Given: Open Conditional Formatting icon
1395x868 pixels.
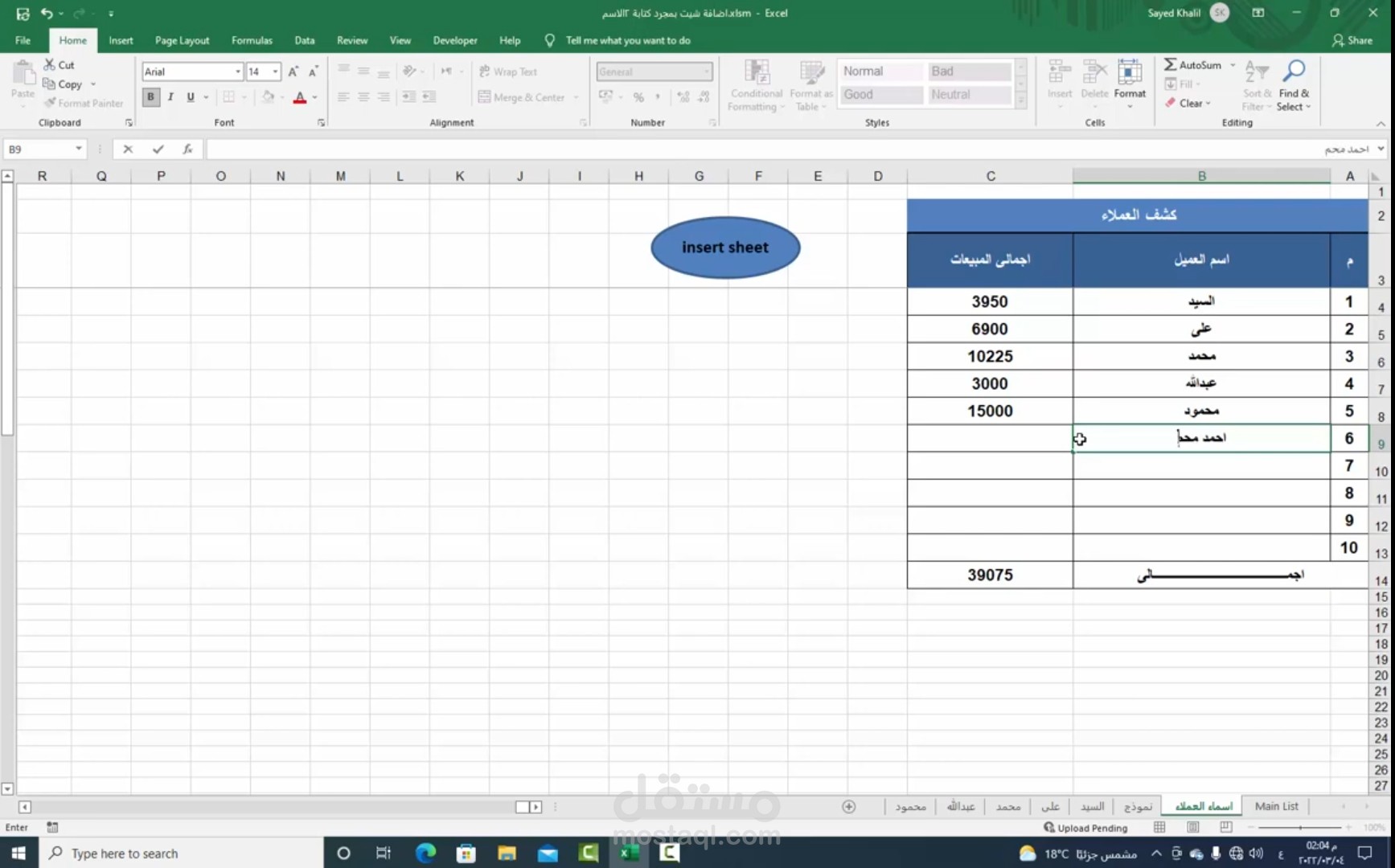Looking at the screenshot, I should 757,72.
